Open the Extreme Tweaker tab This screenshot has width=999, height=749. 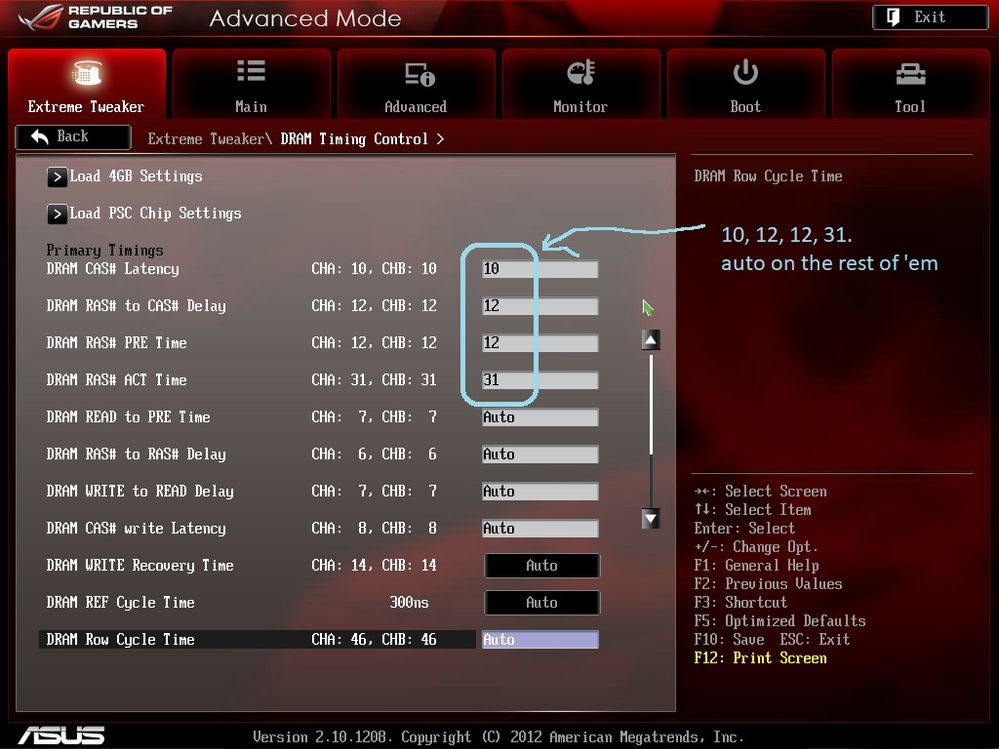tap(87, 83)
